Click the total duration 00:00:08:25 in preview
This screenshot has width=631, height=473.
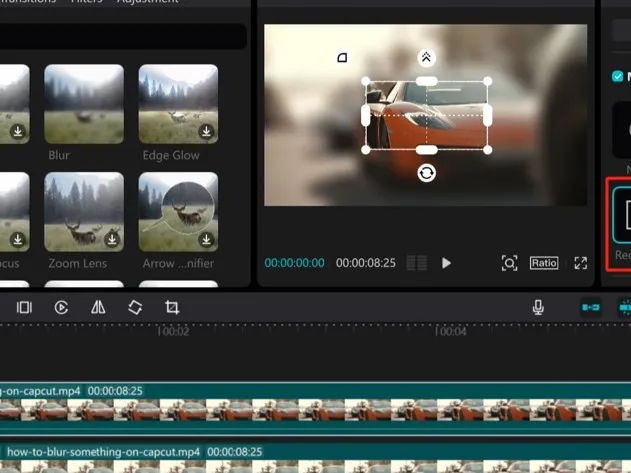(366, 263)
